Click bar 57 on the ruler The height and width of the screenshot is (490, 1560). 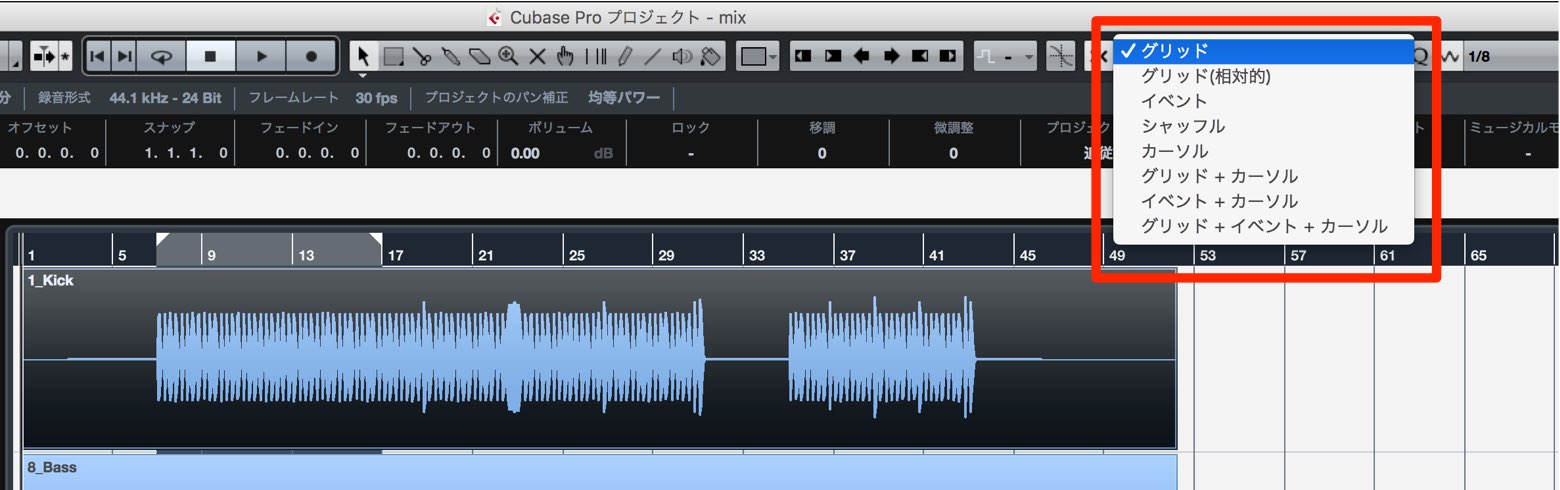(x=1298, y=255)
